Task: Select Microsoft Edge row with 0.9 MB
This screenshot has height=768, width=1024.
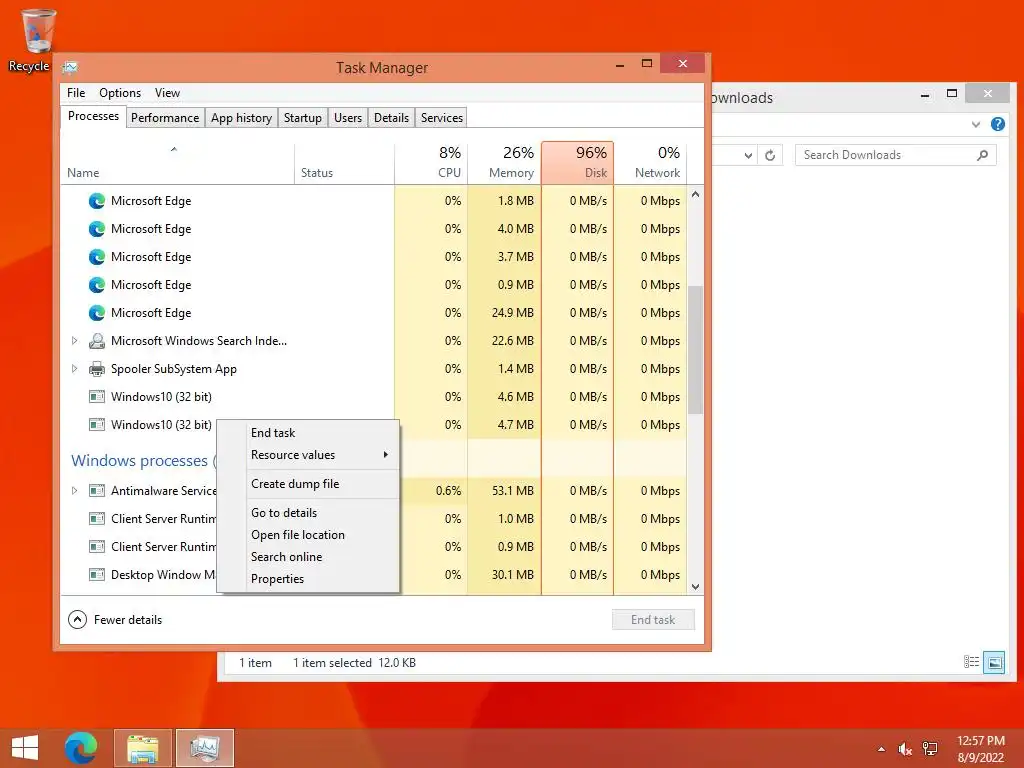Action: point(374,285)
